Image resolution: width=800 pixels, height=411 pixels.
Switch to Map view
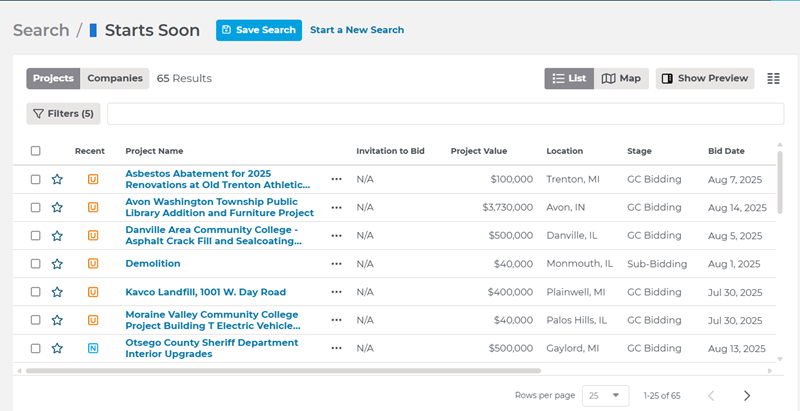pyautogui.click(x=621, y=79)
